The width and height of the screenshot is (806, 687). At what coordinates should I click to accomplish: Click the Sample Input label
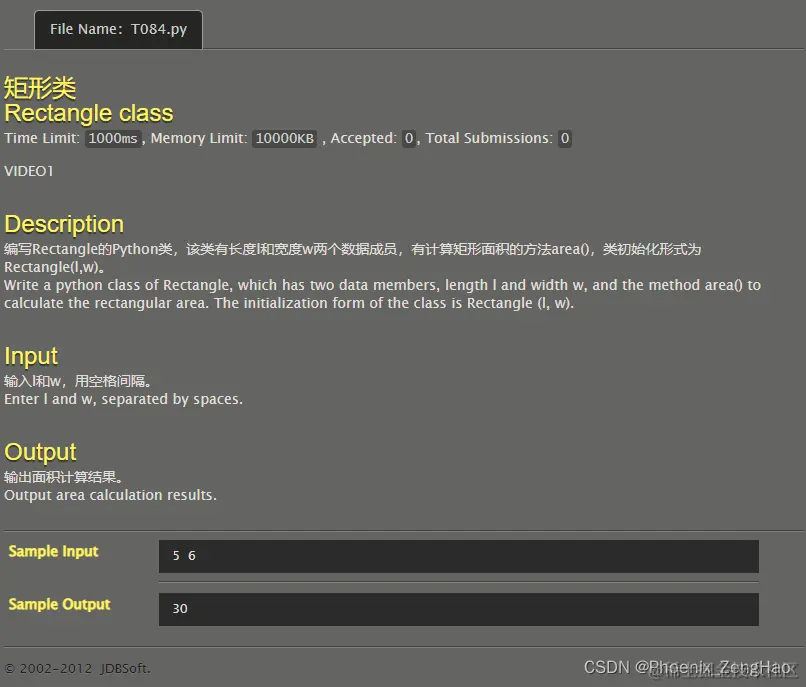pos(53,552)
